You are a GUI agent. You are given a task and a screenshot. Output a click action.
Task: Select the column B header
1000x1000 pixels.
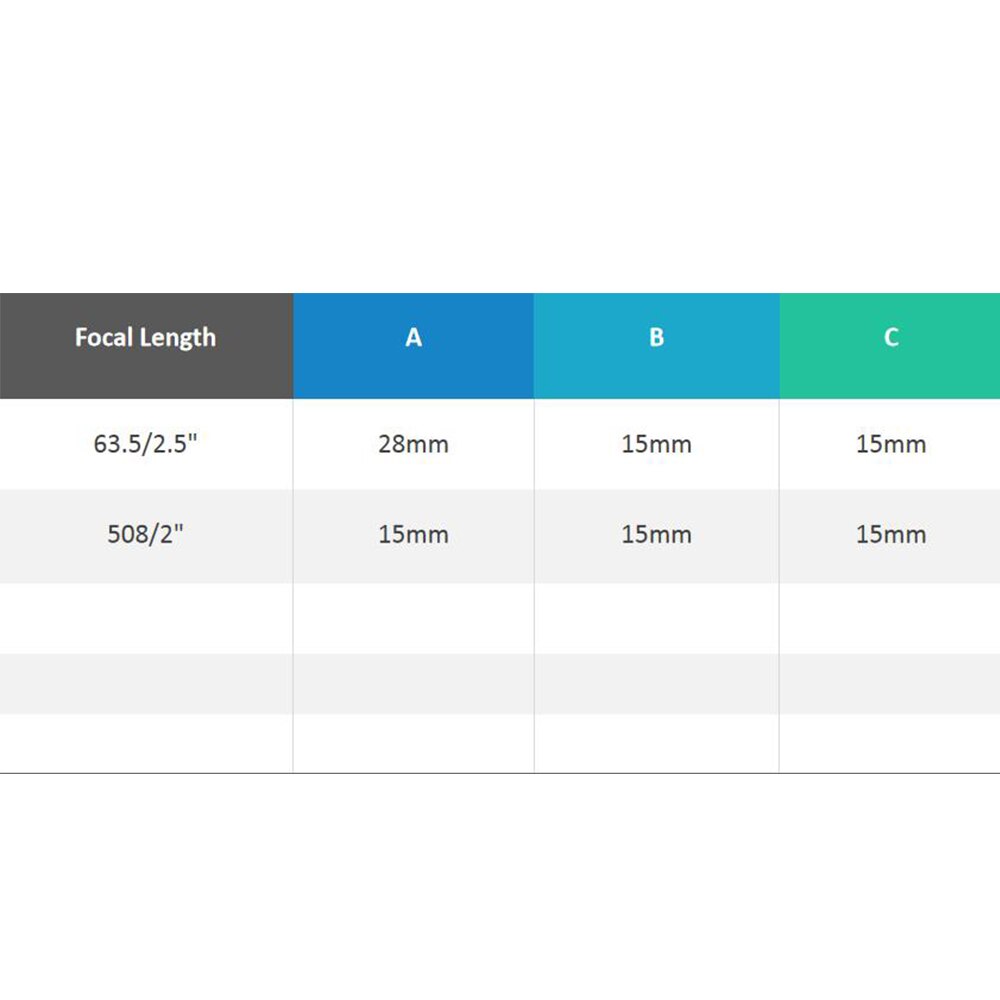(x=656, y=346)
